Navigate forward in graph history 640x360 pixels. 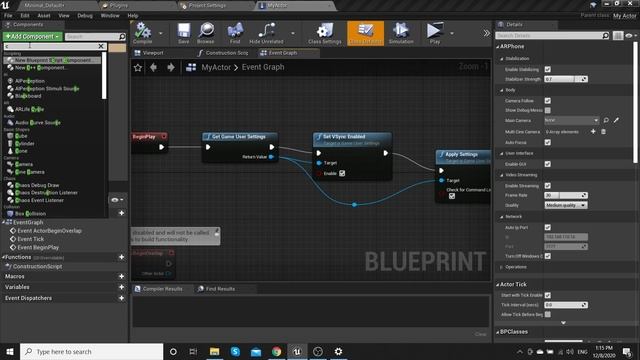coord(171,67)
